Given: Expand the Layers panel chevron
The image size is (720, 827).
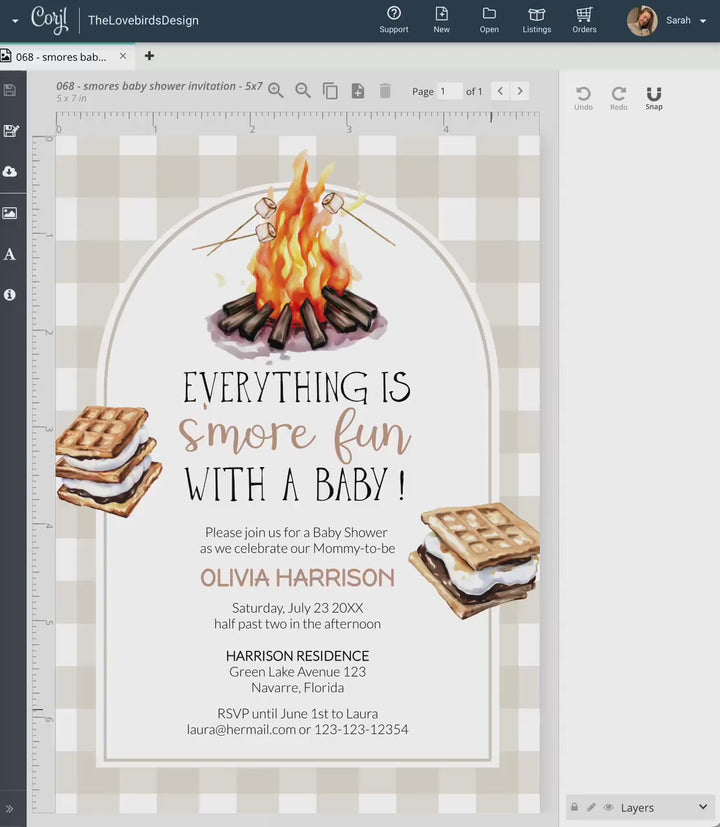Looking at the screenshot, I should (703, 807).
